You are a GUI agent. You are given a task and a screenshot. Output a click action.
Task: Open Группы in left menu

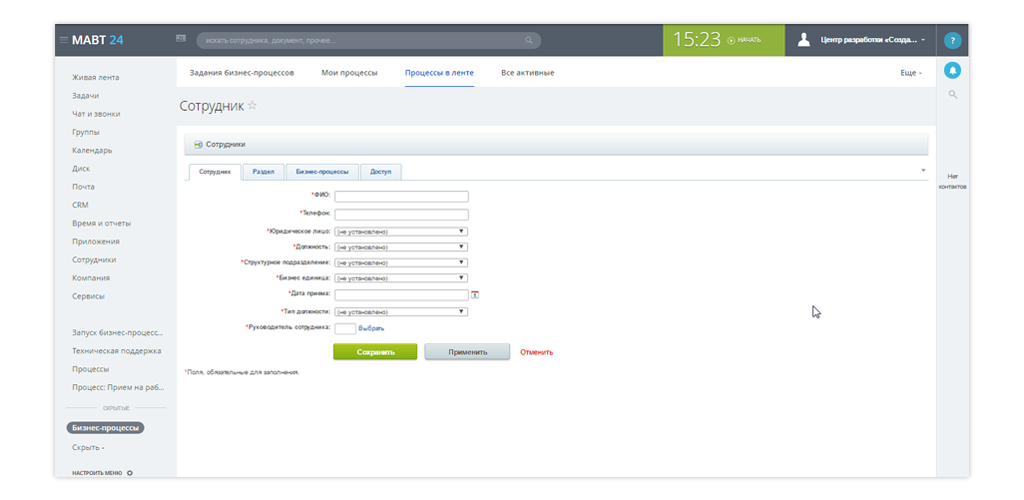[x=86, y=132]
